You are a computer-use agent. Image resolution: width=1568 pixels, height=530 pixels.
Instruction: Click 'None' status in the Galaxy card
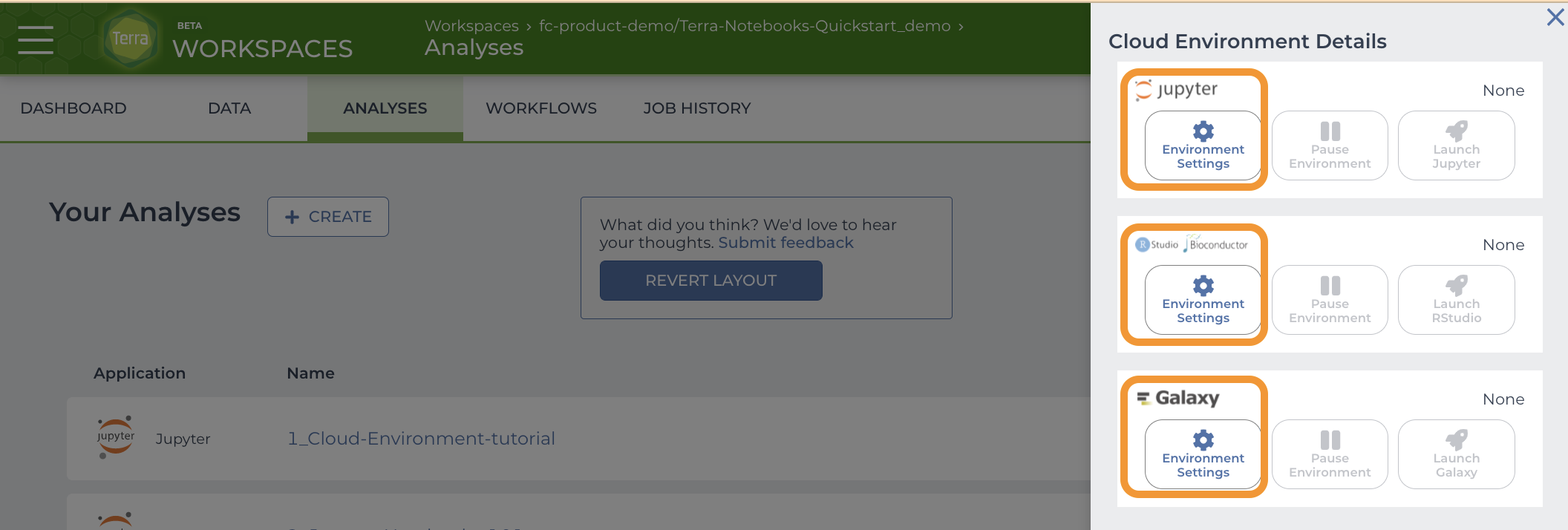pos(1503,399)
